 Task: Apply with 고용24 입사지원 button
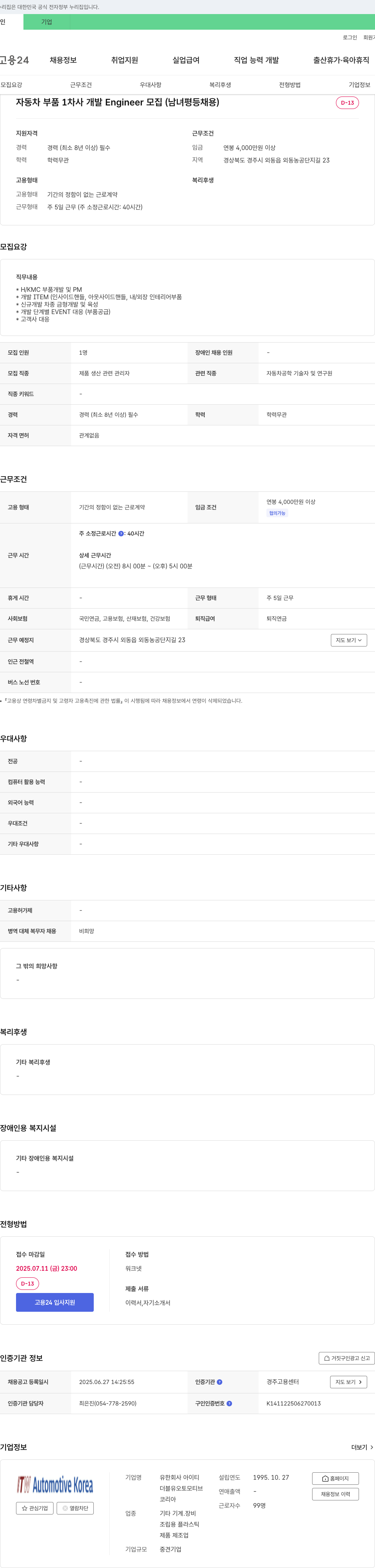(x=55, y=1302)
